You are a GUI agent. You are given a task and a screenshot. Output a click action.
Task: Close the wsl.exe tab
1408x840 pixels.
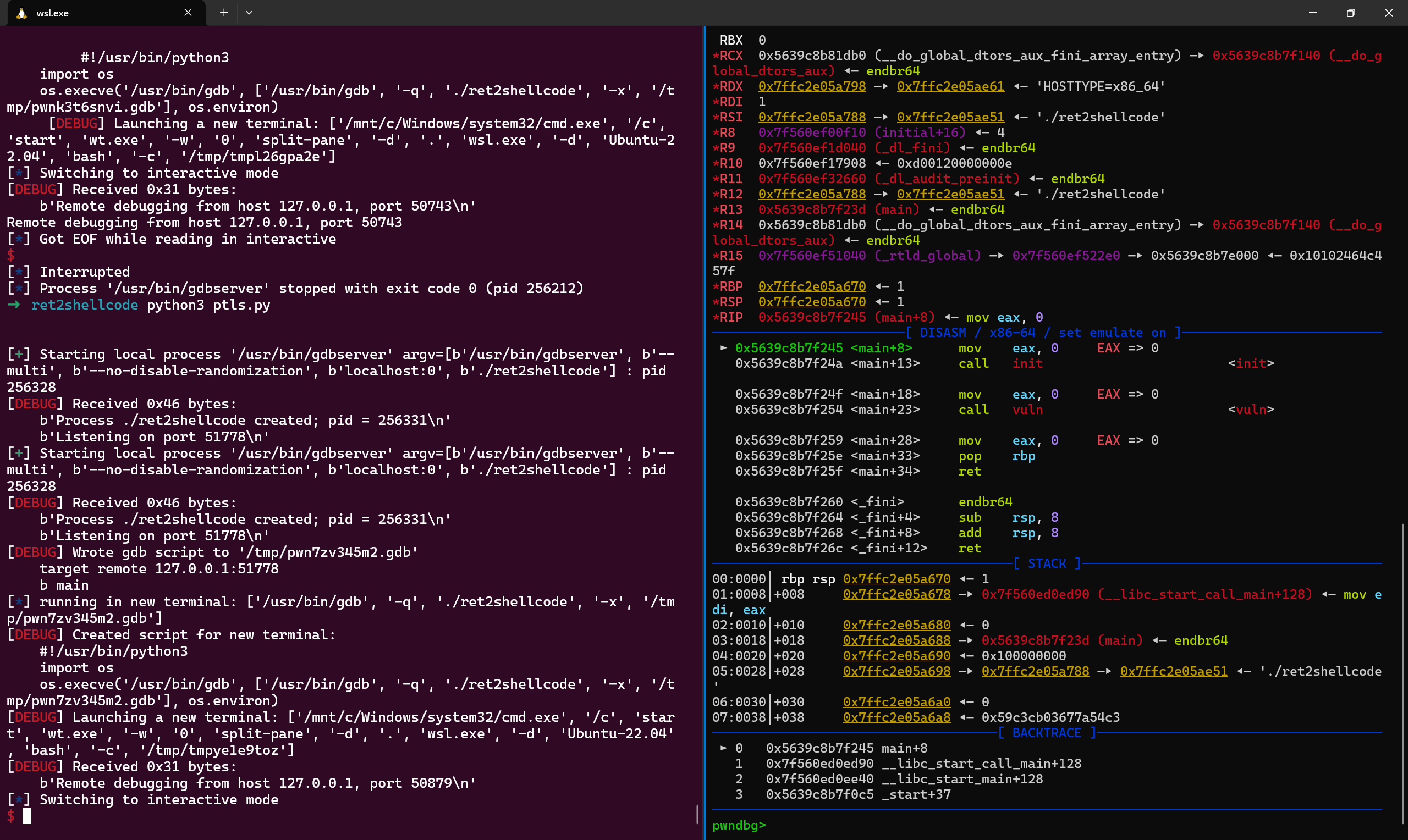tap(188, 13)
